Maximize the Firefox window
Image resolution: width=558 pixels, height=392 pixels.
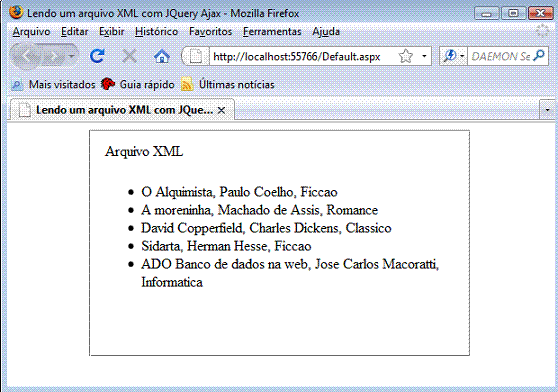point(513,13)
